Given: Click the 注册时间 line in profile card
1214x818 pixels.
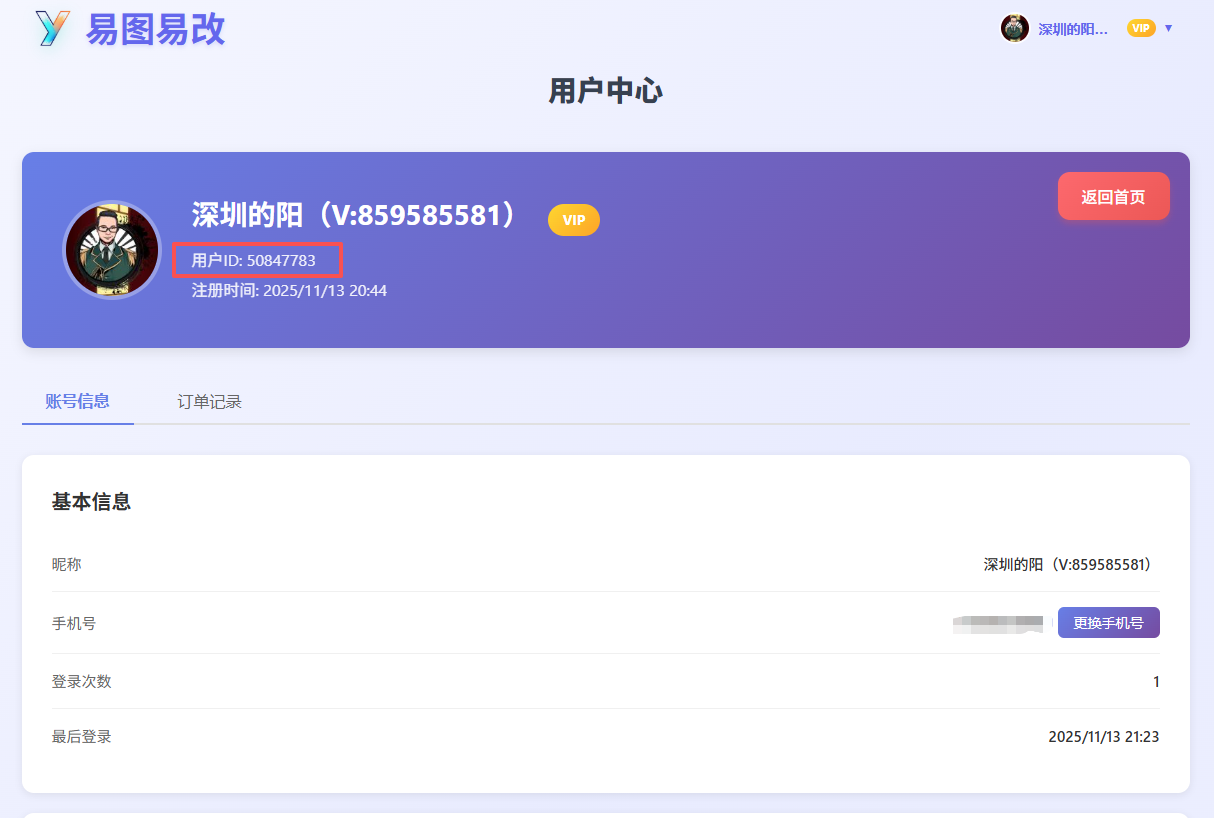Looking at the screenshot, I should 289,291.
